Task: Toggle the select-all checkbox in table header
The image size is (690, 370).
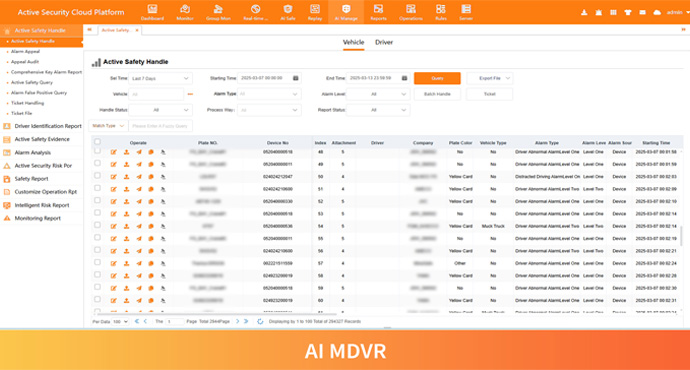Action: (97, 142)
